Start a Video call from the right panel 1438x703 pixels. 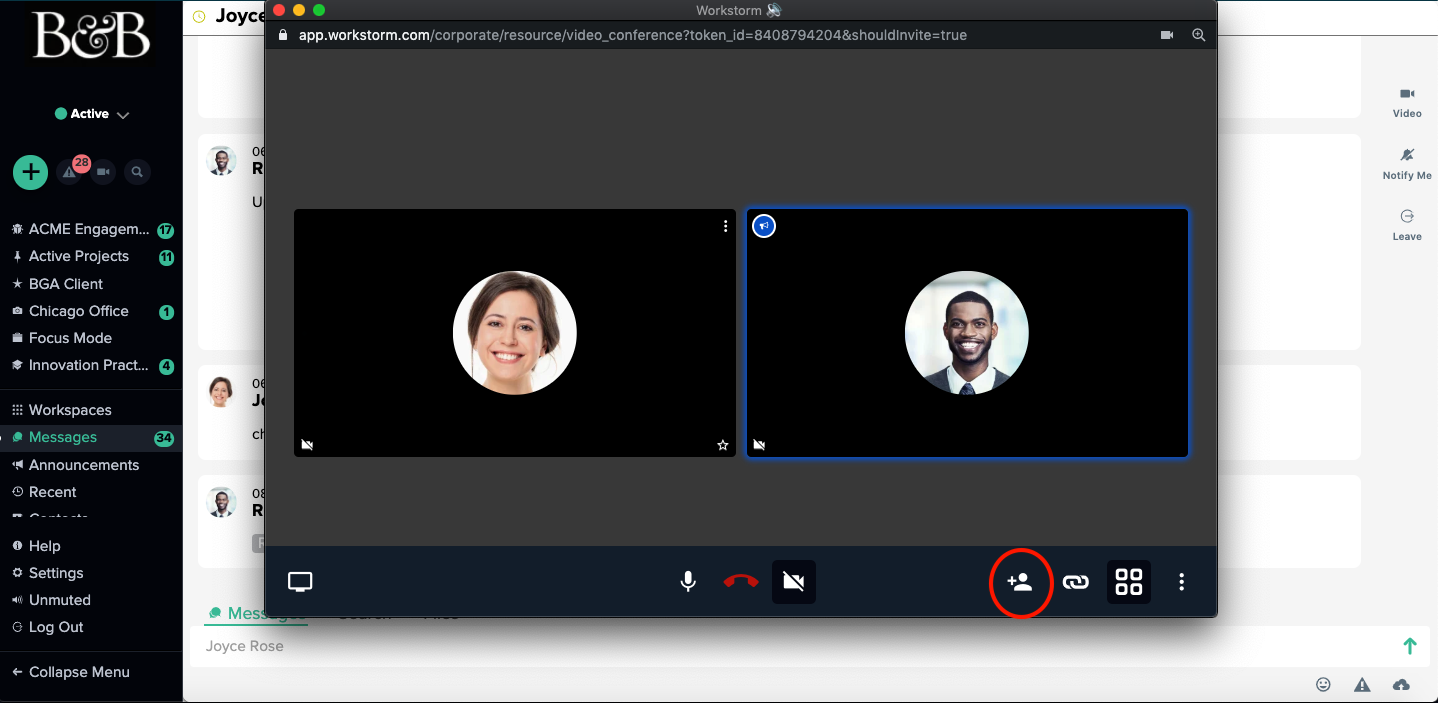pos(1407,103)
